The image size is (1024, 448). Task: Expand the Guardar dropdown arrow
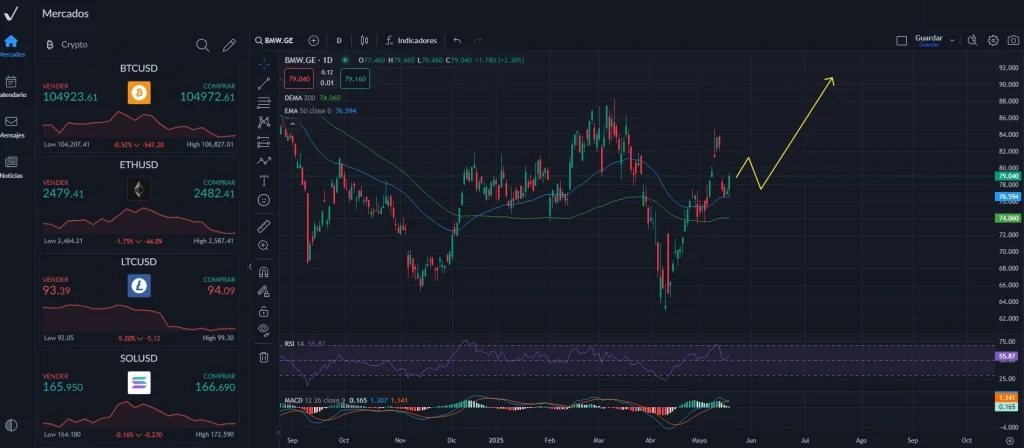[952, 40]
